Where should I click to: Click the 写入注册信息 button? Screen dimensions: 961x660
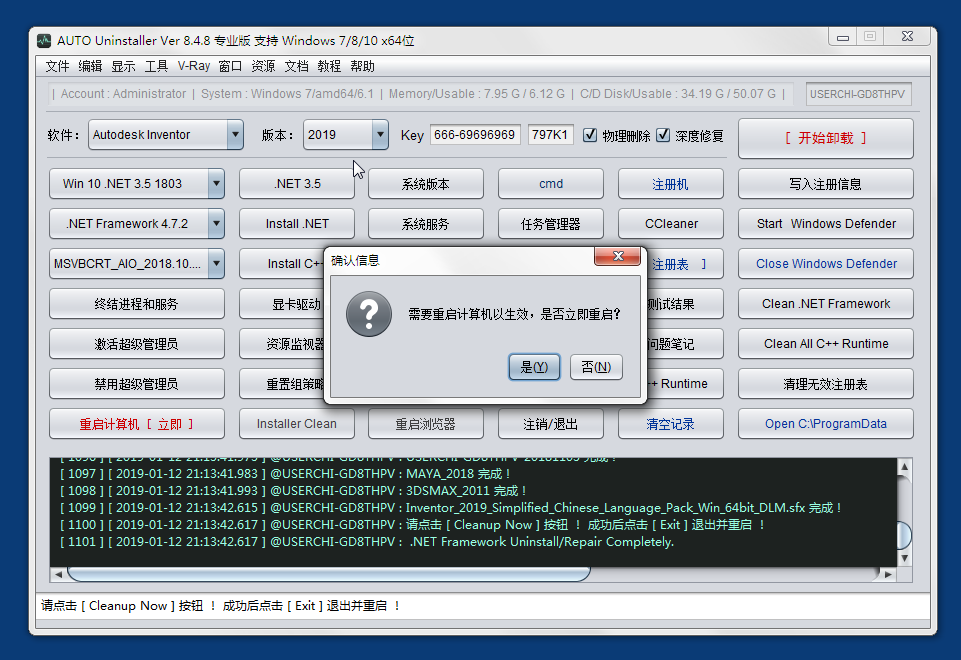(x=826, y=184)
